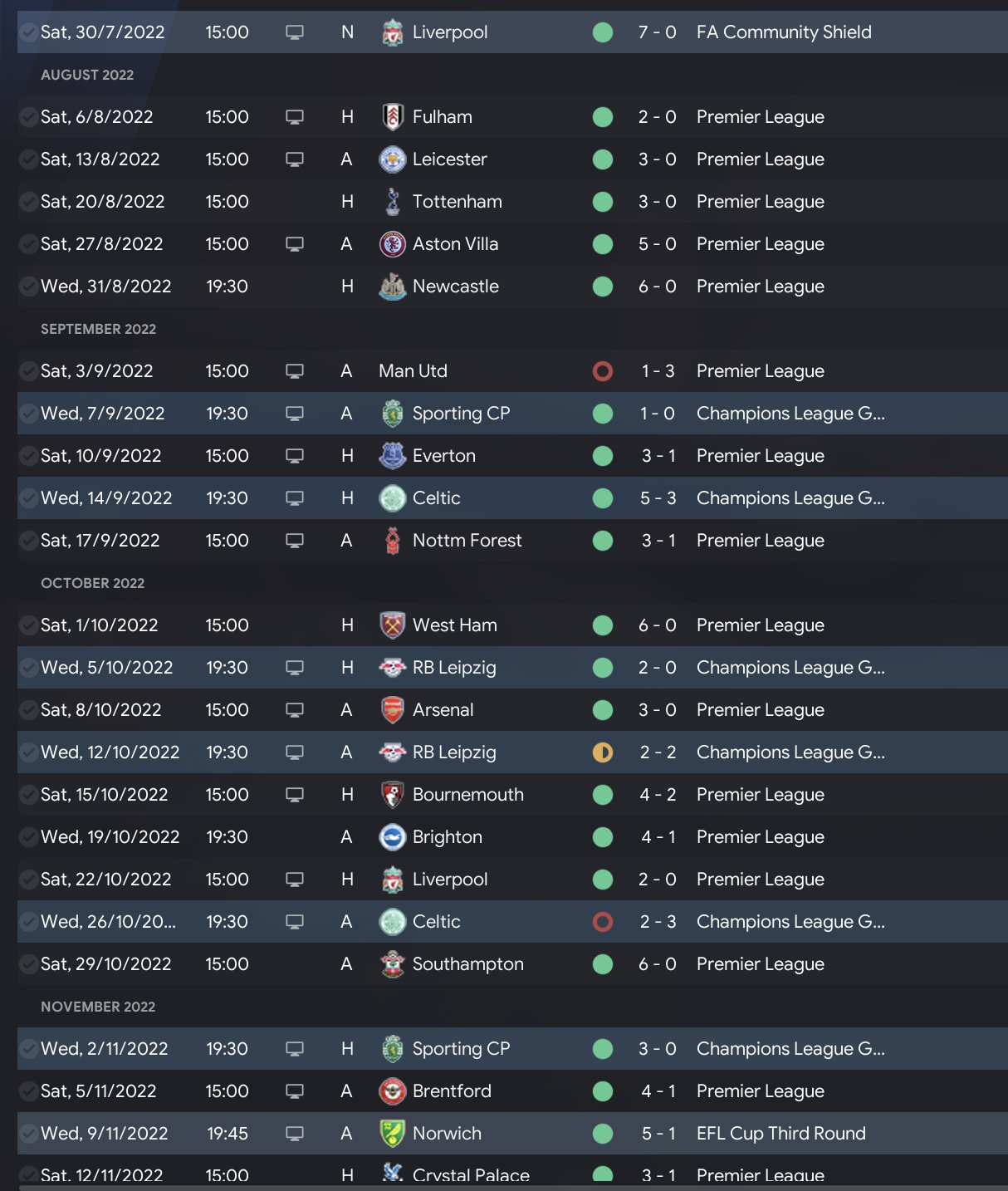
Task: Click the TV icon on Sat 6/8/2022 fixture
Action: [295, 117]
